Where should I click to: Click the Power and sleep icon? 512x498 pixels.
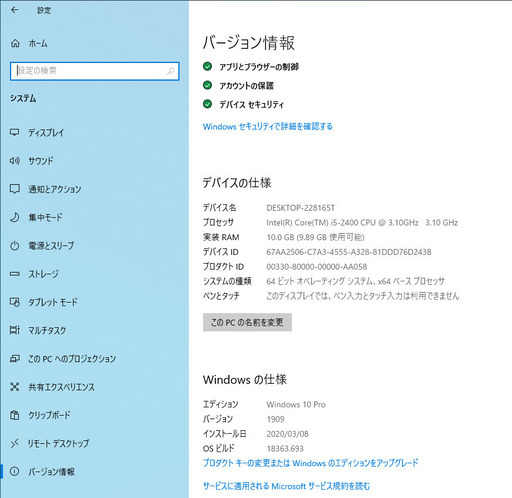14,246
